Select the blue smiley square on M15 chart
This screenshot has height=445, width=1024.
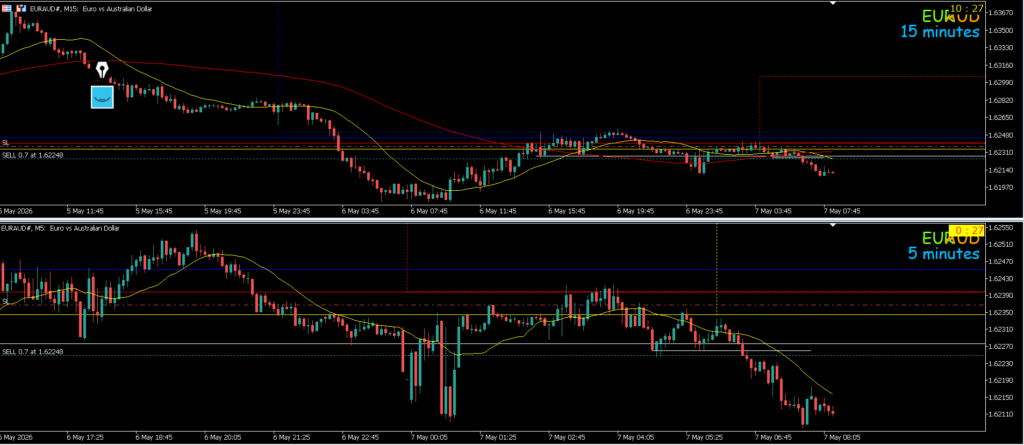(102, 97)
